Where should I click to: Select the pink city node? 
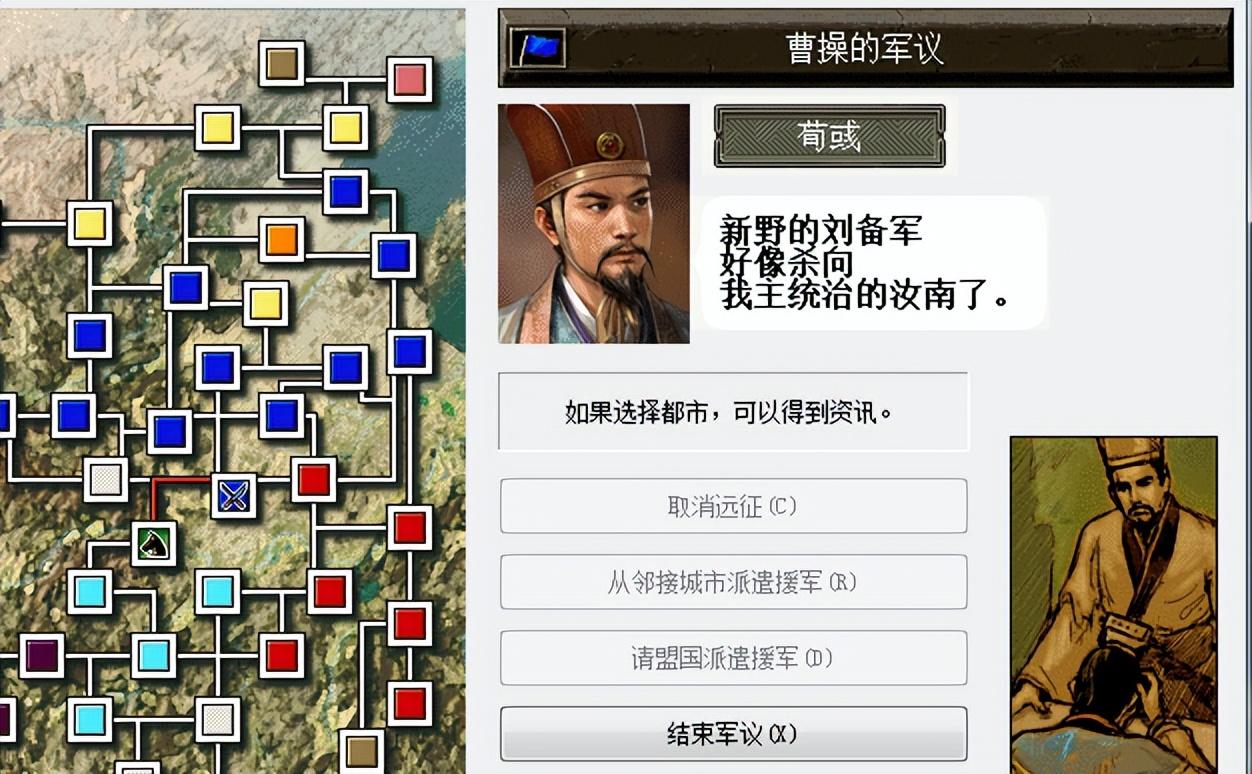409,80
